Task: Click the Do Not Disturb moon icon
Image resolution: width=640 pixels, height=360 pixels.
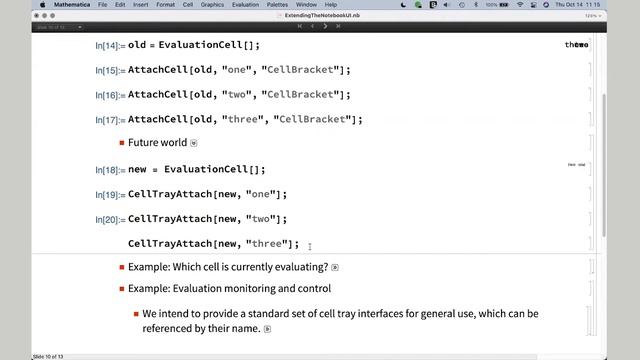Action: pyautogui.click(x=403, y=5)
